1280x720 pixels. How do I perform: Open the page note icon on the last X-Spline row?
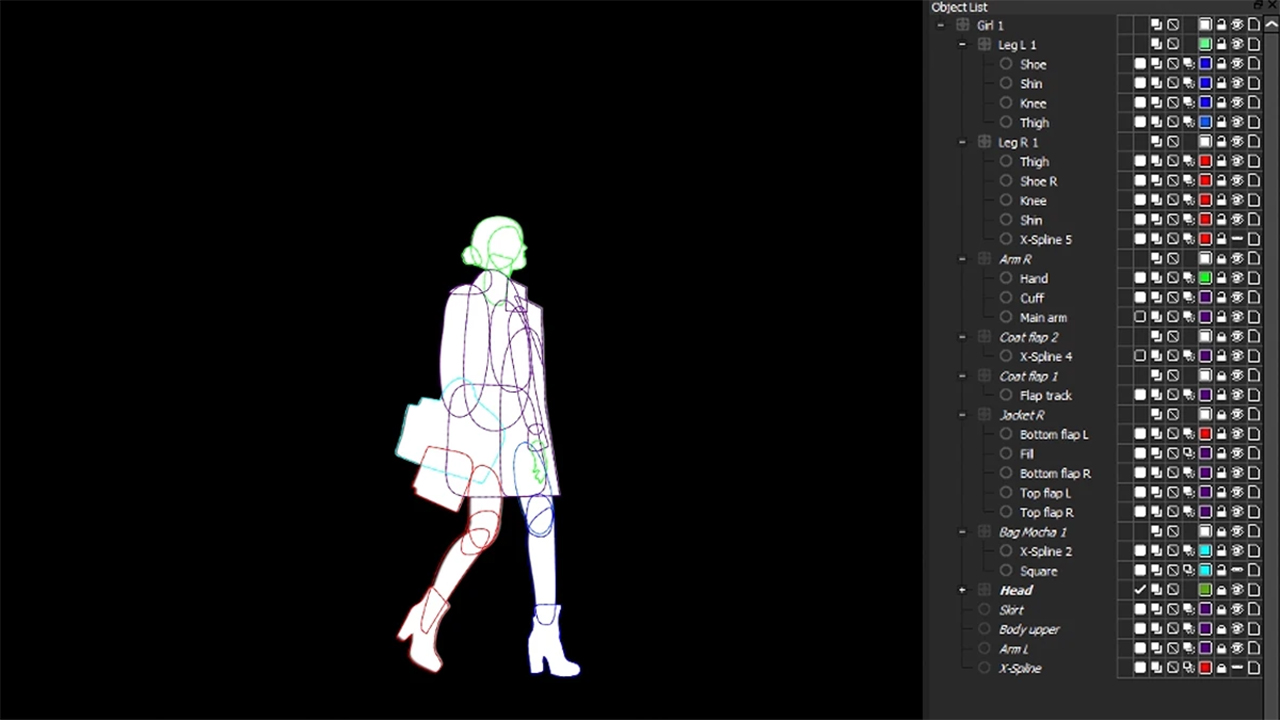pos(1254,668)
